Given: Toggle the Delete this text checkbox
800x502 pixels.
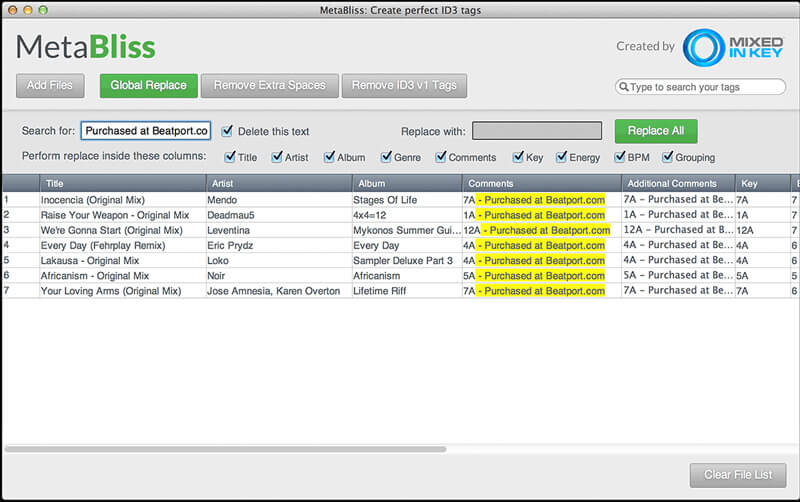Looking at the screenshot, I should point(227,131).
